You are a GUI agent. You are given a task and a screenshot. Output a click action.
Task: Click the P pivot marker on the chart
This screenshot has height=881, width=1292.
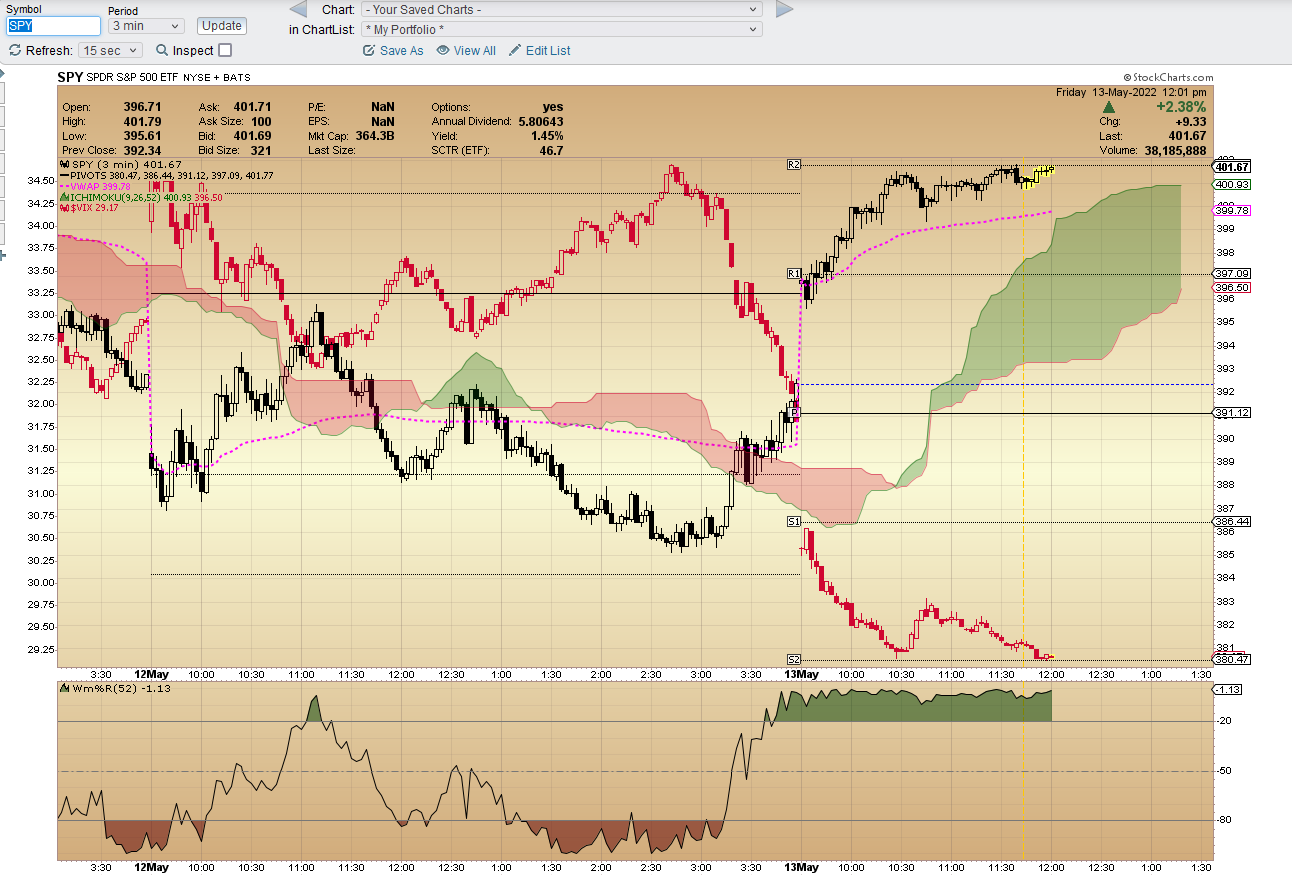click(794, 412)
